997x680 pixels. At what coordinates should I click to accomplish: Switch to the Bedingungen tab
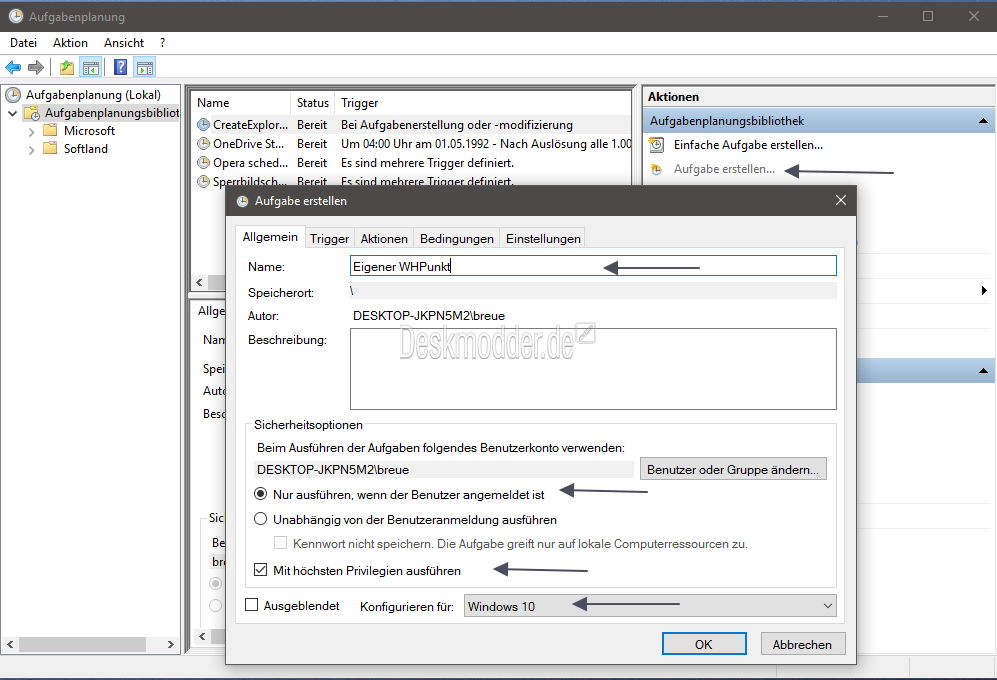click(x=457, y=239)
